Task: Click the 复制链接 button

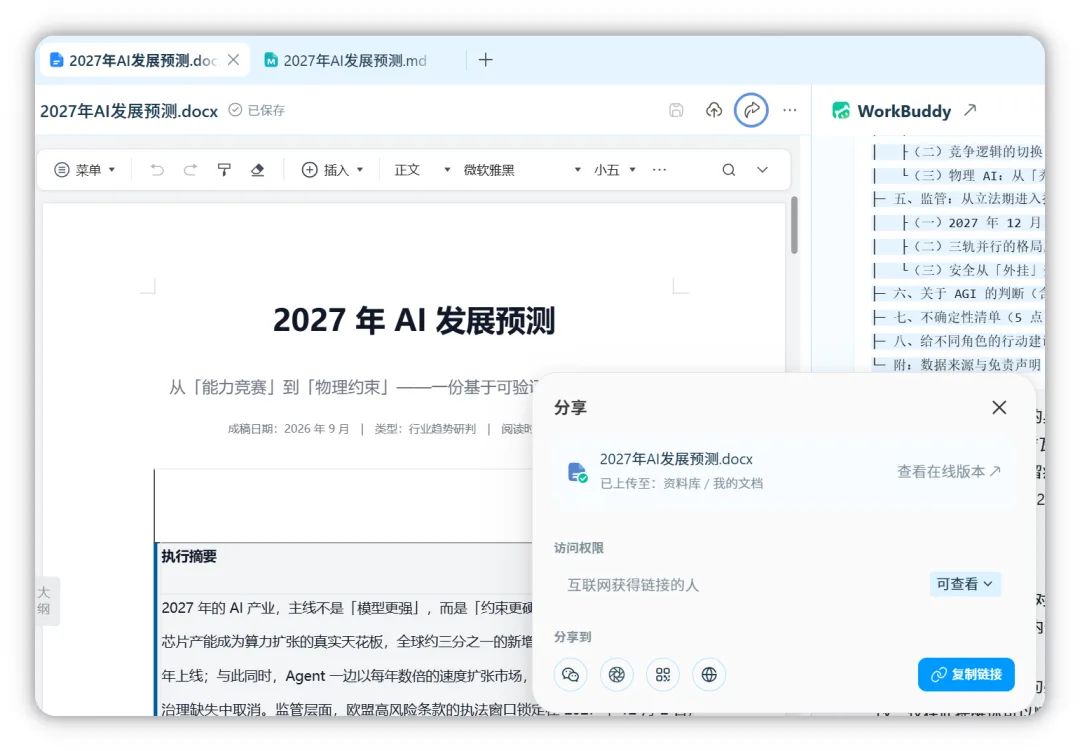Action: point(966,675)
